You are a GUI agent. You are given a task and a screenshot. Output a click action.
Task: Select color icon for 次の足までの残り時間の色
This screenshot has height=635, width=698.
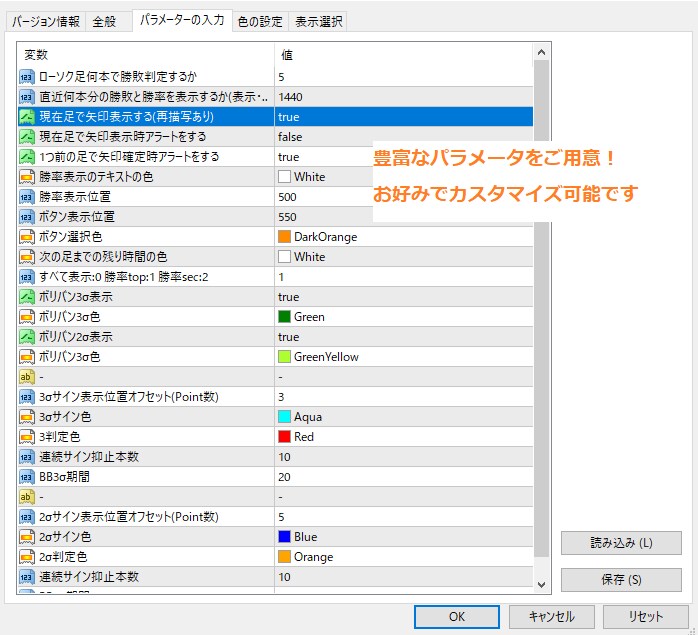point(27,257)
